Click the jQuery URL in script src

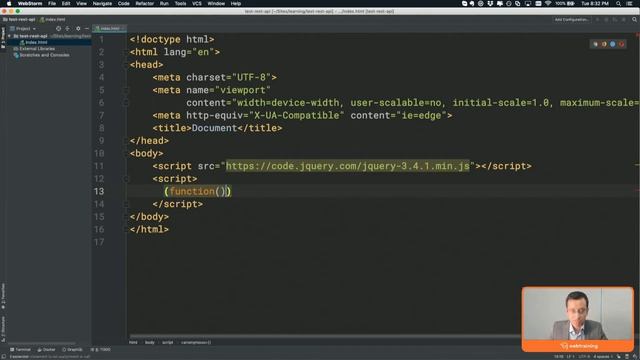[x=347, y=166]
